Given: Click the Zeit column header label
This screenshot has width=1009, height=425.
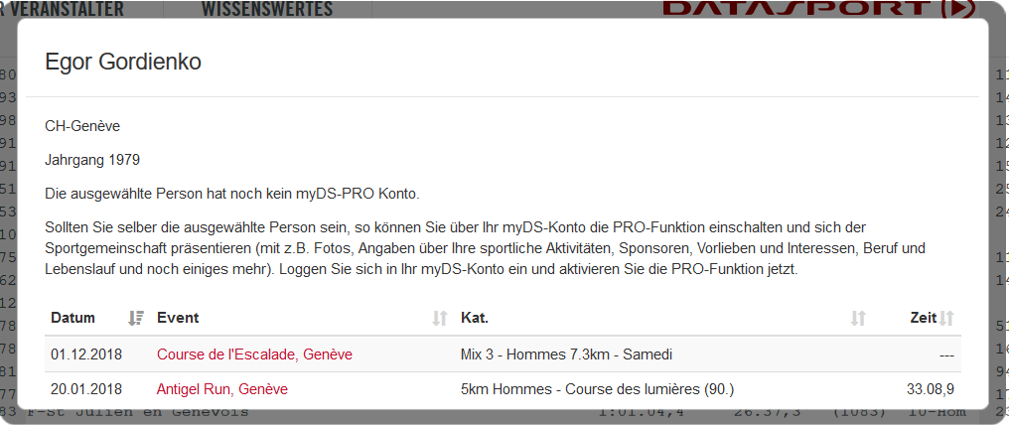Looking at the screenshot, I should pyautogui.click(x=923, y=317).
